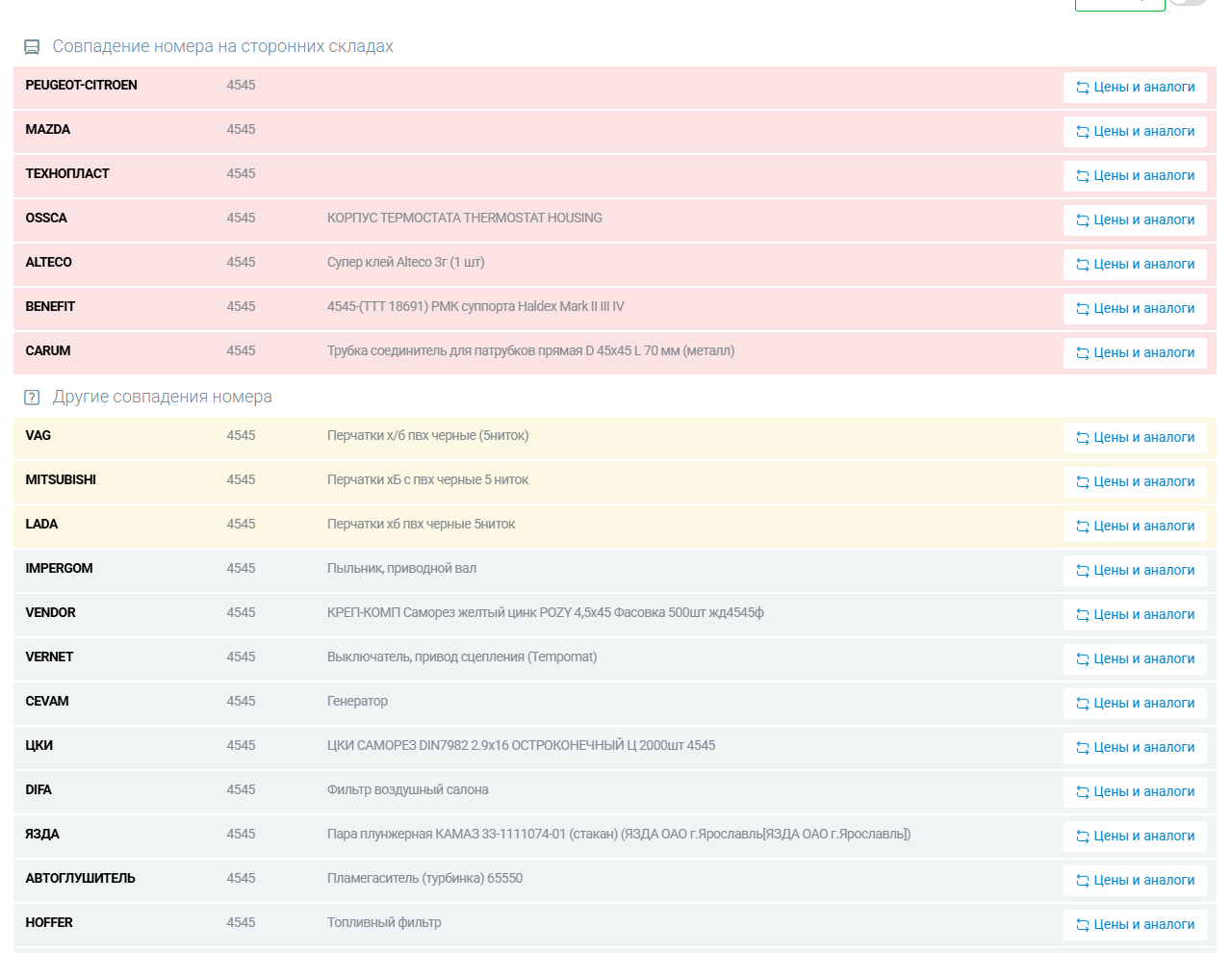Click 'Фильтр воздушный салона' description
The height and width of the screenshot is (953, 1232).
click(x=408, y=790)
